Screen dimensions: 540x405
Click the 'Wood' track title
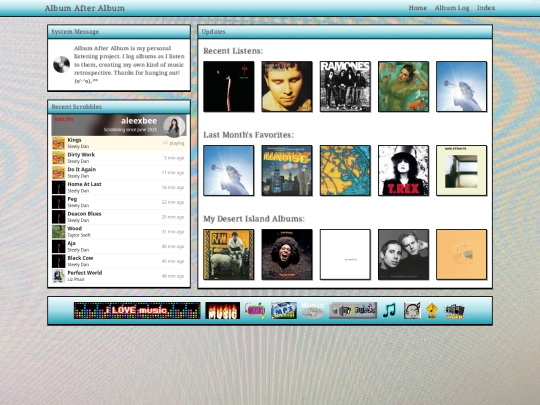click(x=74, y=228)
